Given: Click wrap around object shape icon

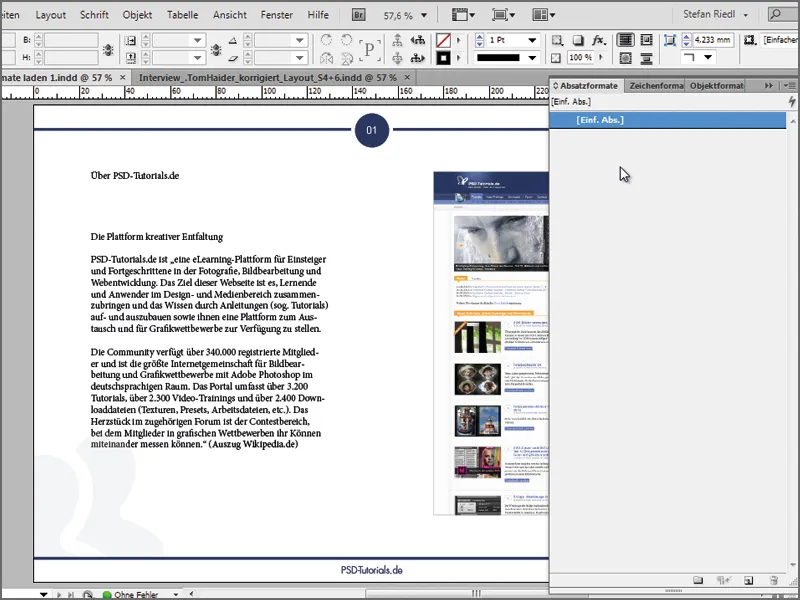Looking at the screenshot, I should (x=626, y=58).
